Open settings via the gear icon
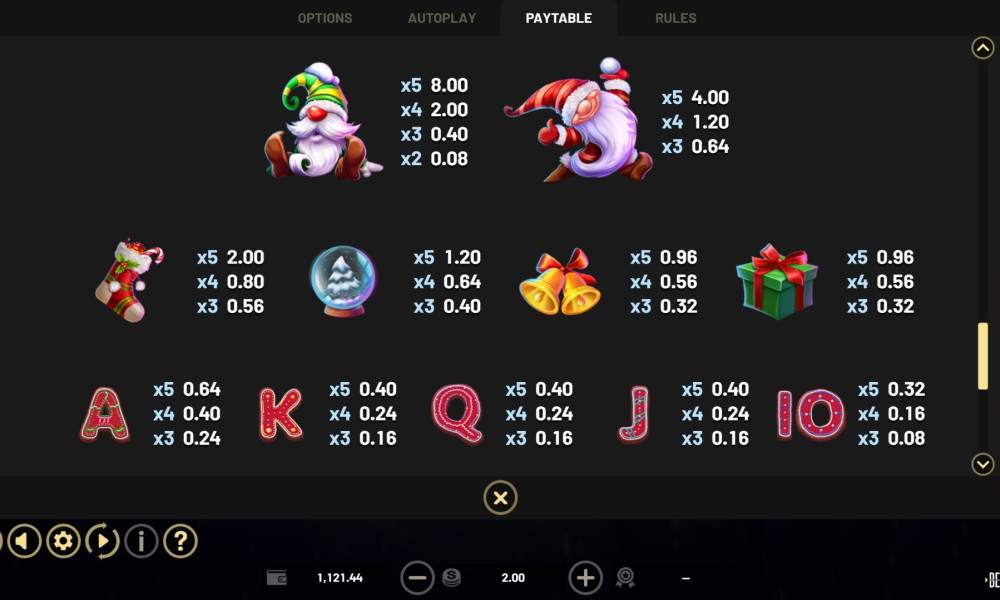This screenshot has height=600, width=1000. pos(63,541)
